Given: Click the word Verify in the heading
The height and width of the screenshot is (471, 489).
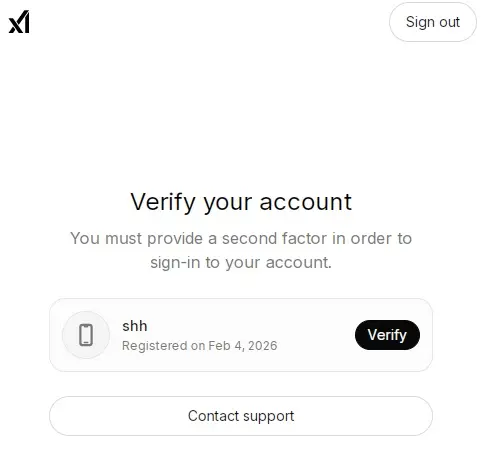Looking at the screenshot, I should 163,202.
